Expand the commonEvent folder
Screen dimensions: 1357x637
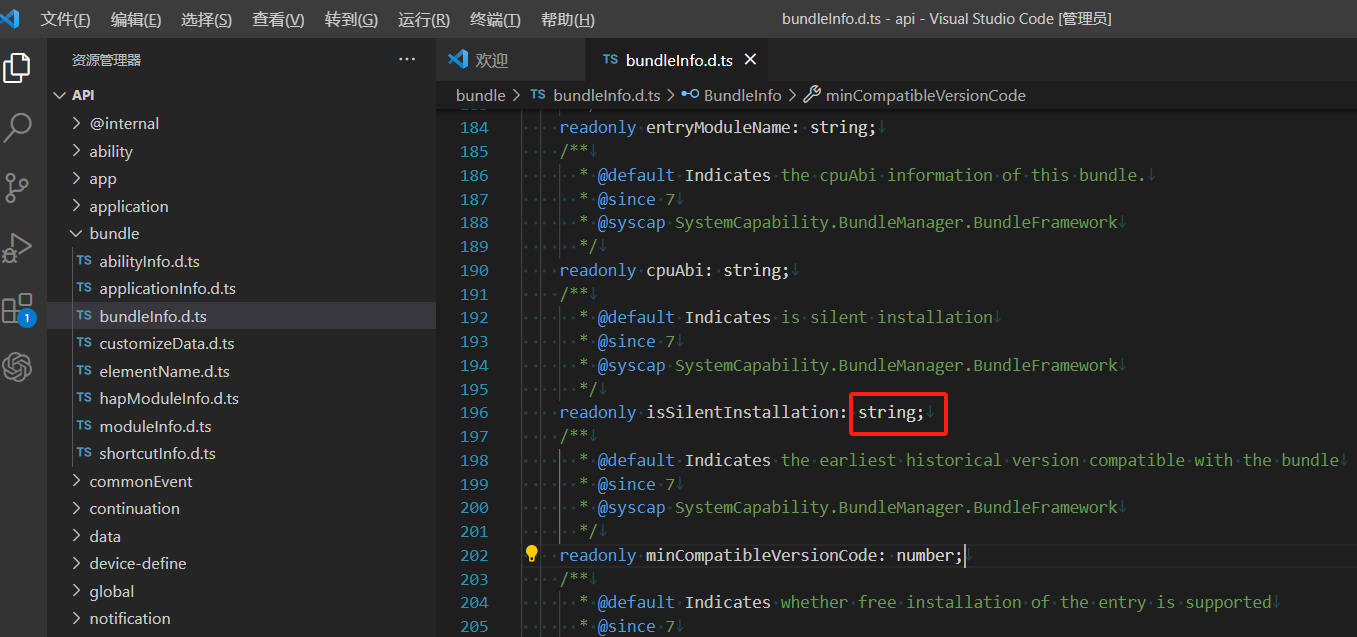pos(241,481)
